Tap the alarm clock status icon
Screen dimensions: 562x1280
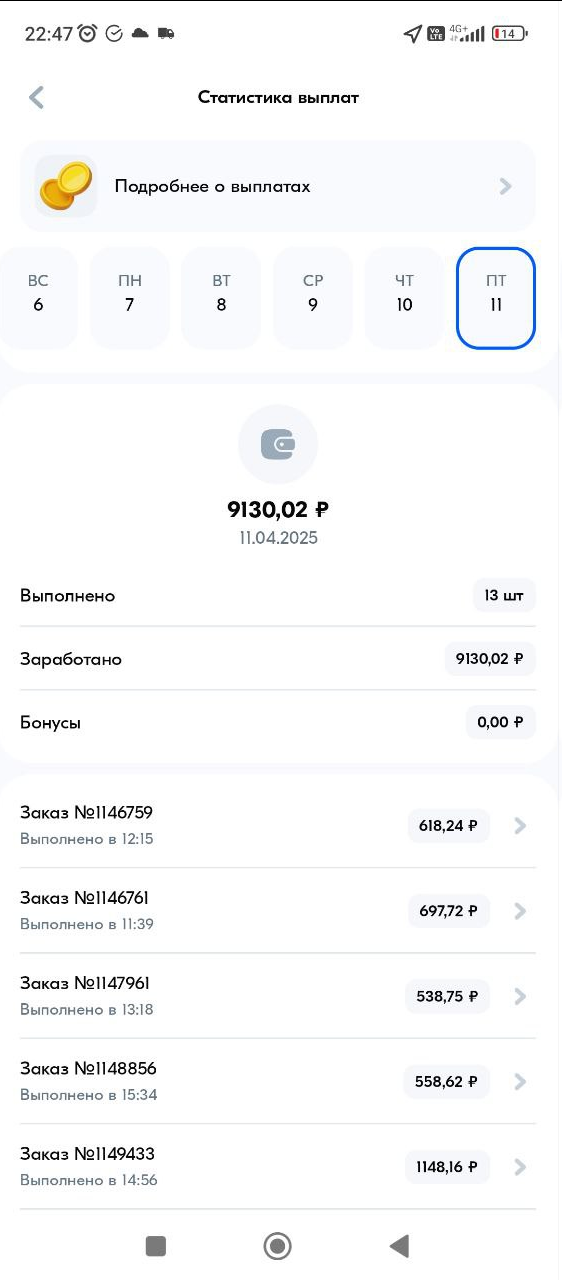[x=88, y=33]
